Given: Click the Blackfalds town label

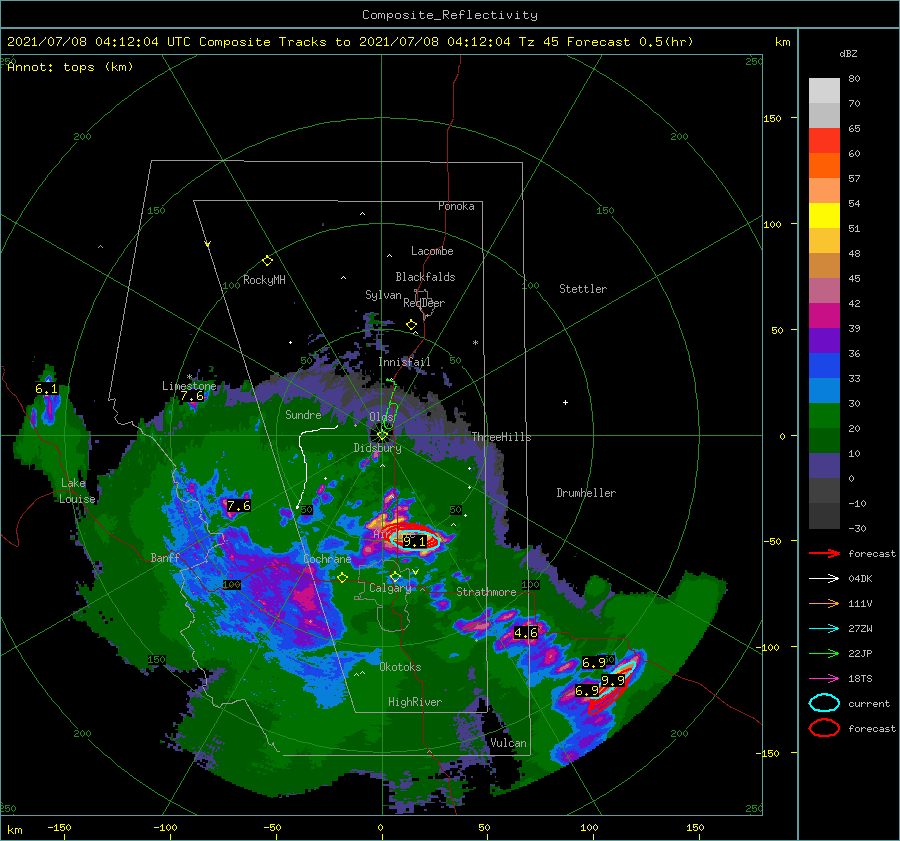Looking at the screenshot, I should pyautogui.click(x=425, y=277).
